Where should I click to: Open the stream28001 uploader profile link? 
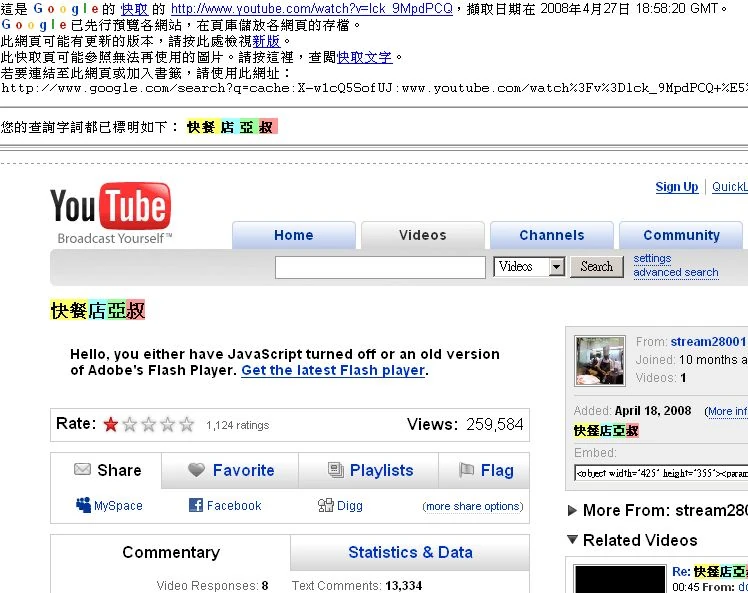708,342
